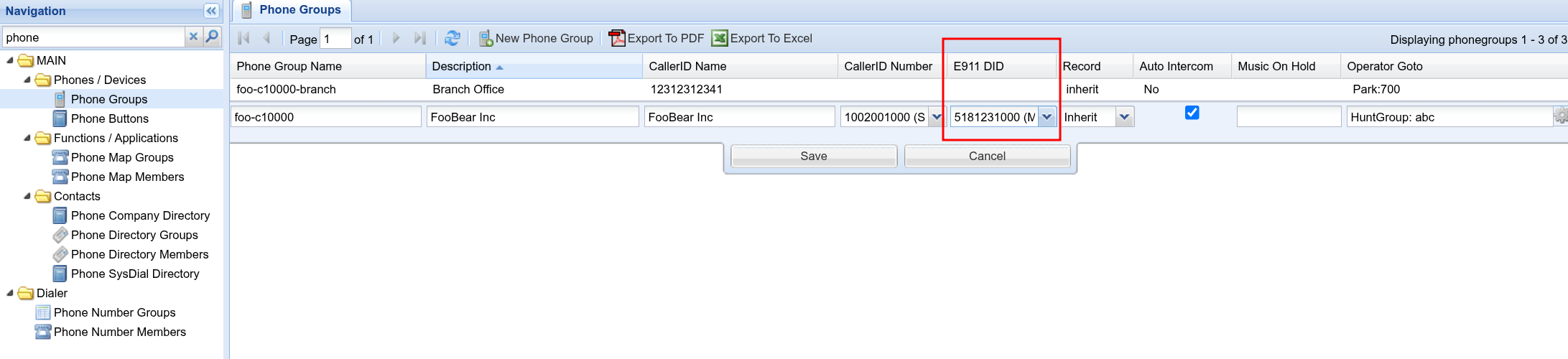The height and width of the screenshot is (359, 1568).
Task: Collapse the Navigation panel
Action: 211,11
